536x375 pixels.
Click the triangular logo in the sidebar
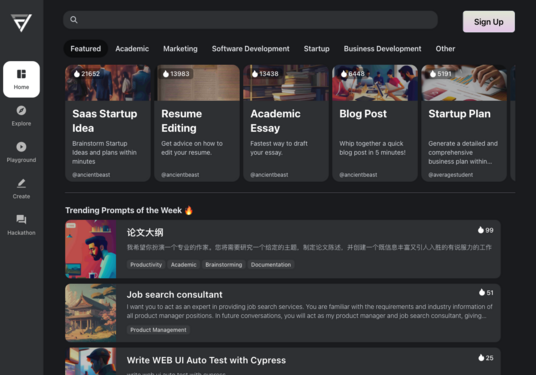tap(21, 23)
